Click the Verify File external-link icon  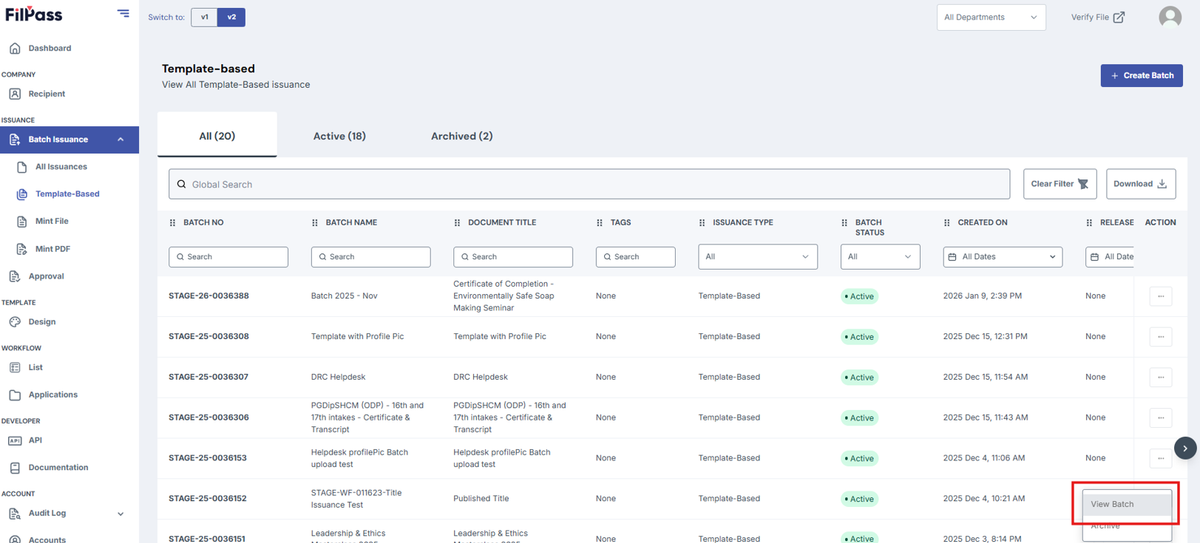click(1119, 17)
